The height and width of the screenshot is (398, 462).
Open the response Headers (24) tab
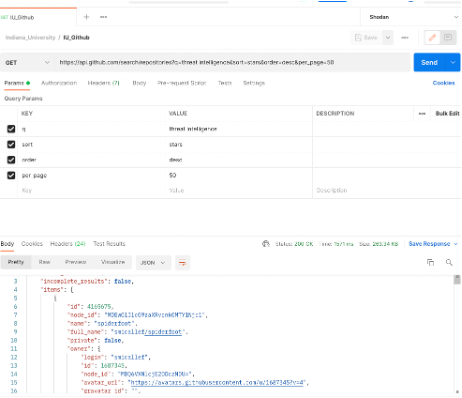tap(68, 244)
